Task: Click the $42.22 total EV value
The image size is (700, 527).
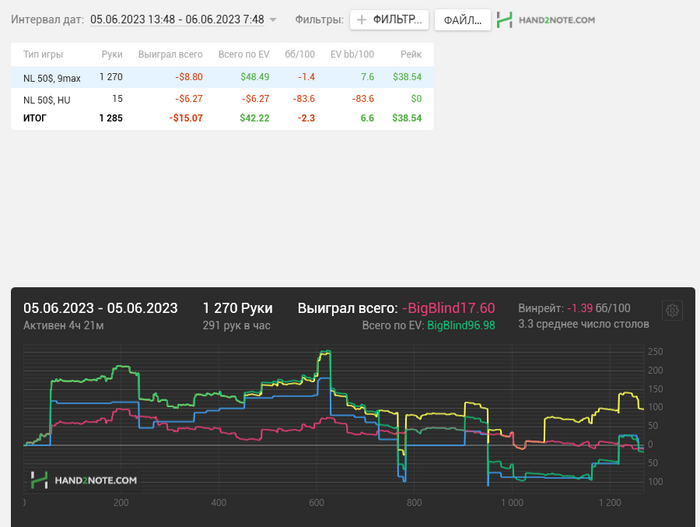Action: coord(254,118)
